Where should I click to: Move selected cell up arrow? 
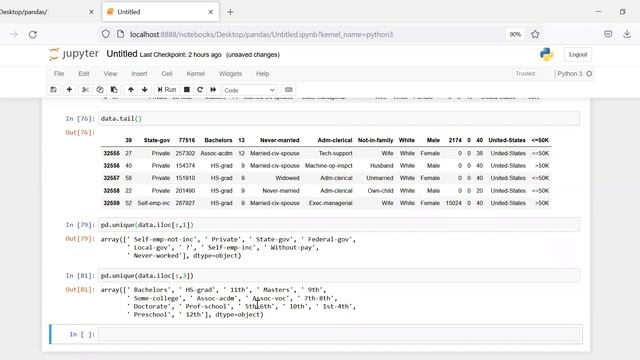[131, 90]
